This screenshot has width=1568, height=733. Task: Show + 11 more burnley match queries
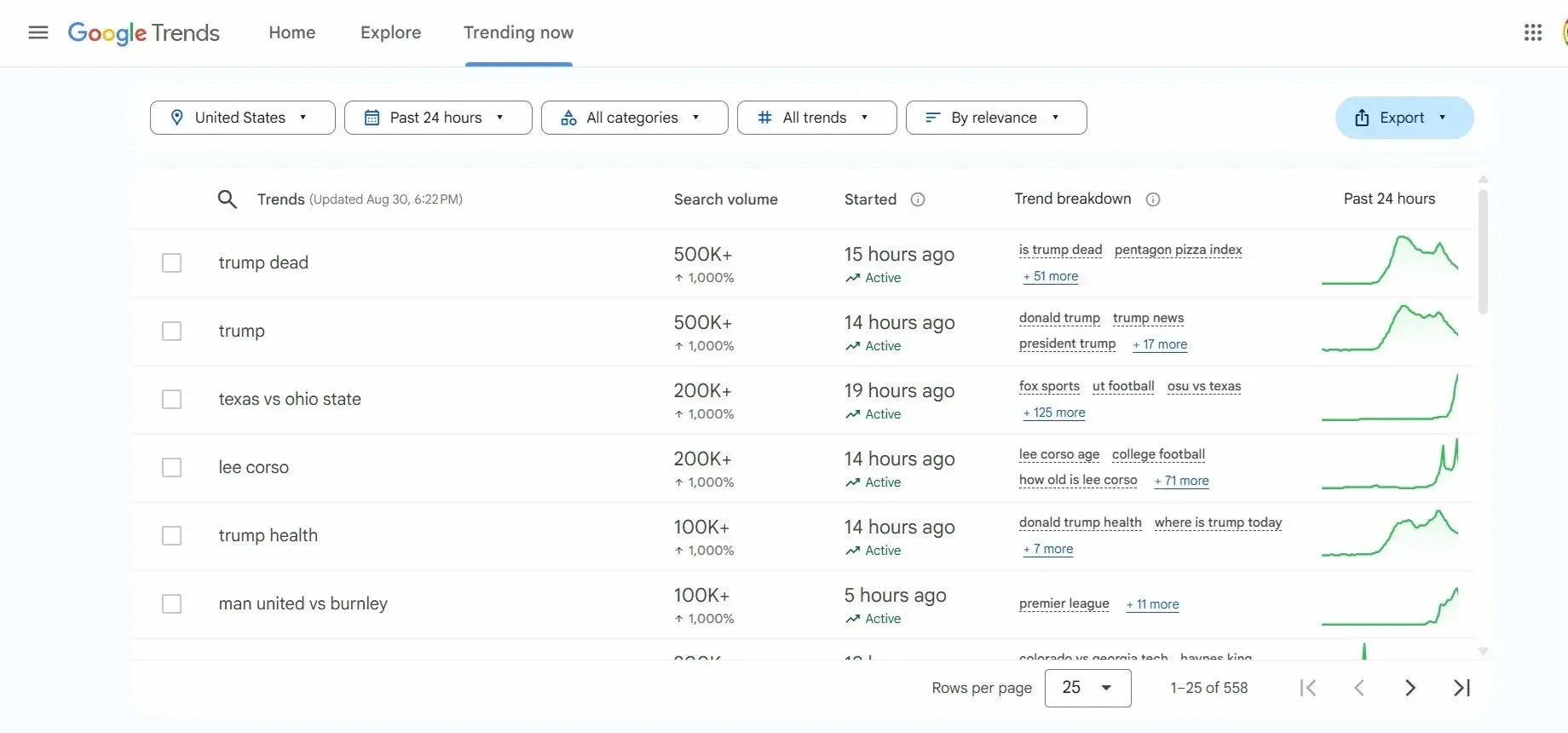coord(1152,604)
